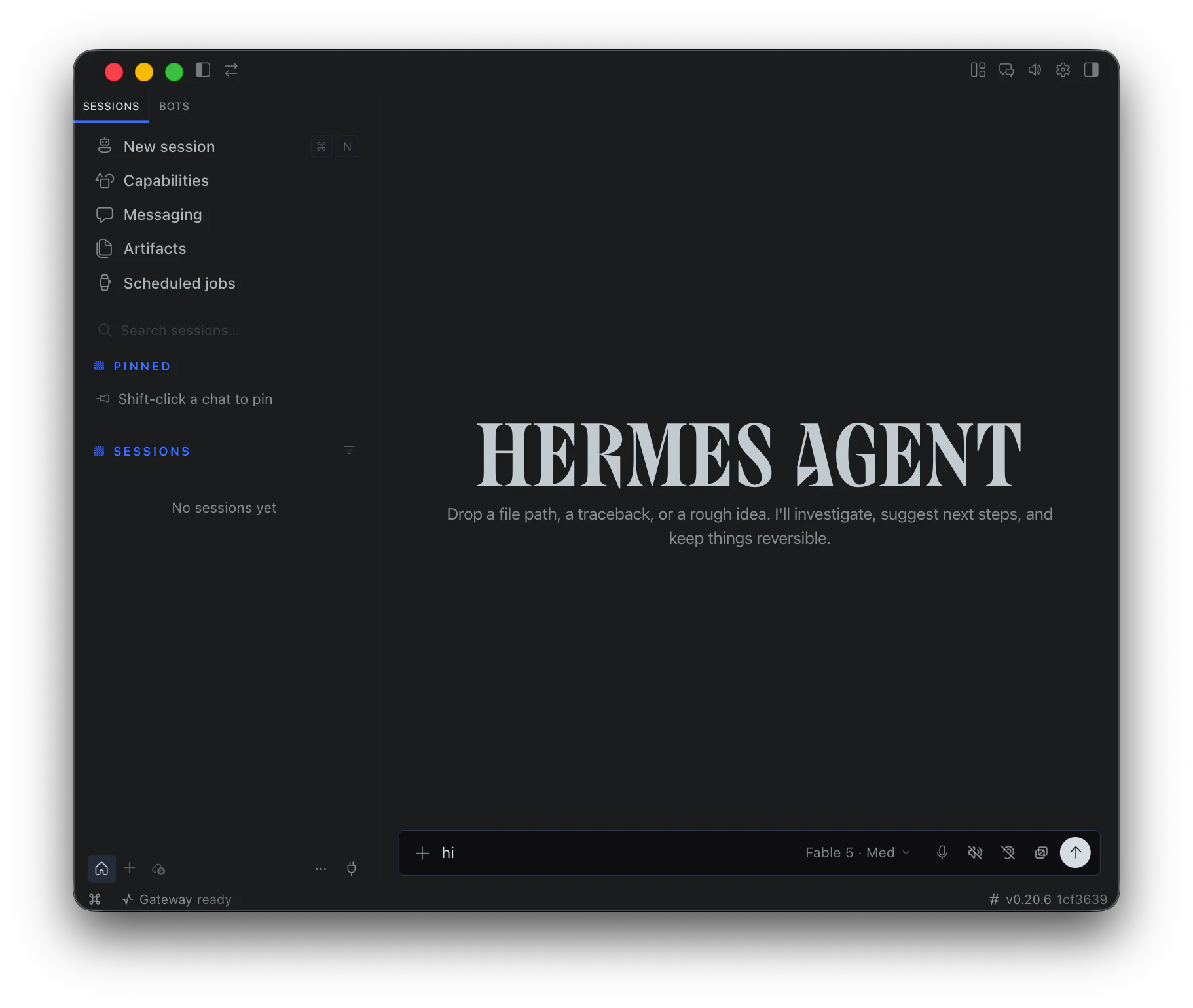The width and height of the screenshot is (1193, 1008).
Task: Collapse the Sessions section header
Action: pos(142,452)
